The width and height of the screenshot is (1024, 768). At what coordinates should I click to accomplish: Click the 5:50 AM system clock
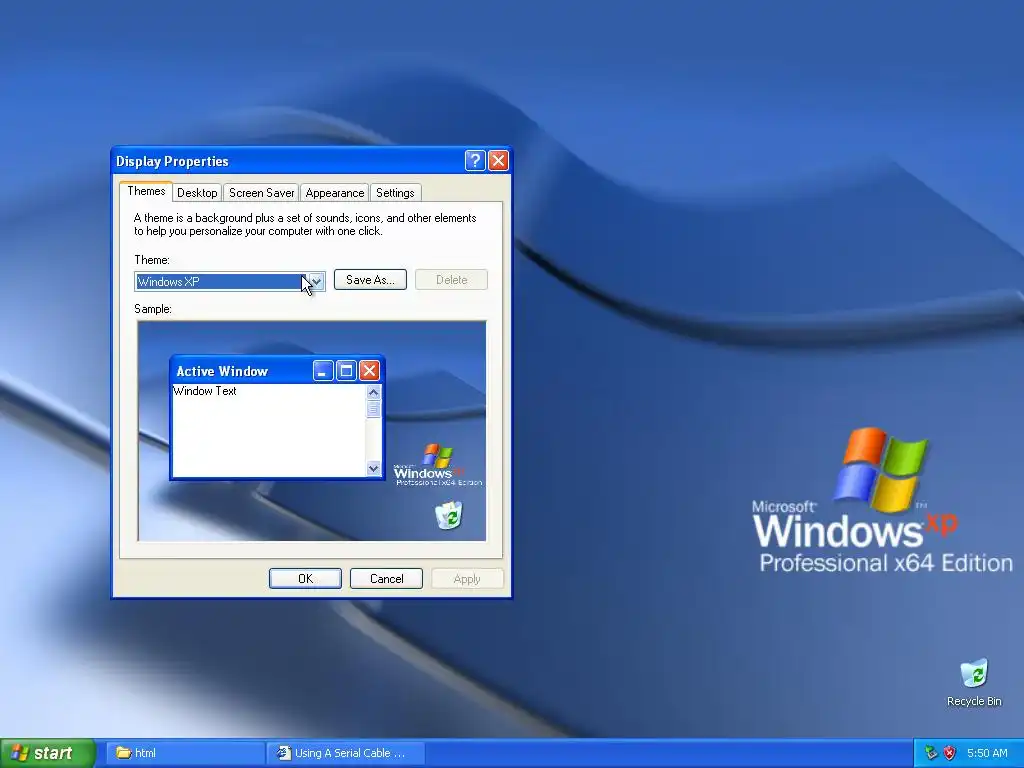click(987, 753)
